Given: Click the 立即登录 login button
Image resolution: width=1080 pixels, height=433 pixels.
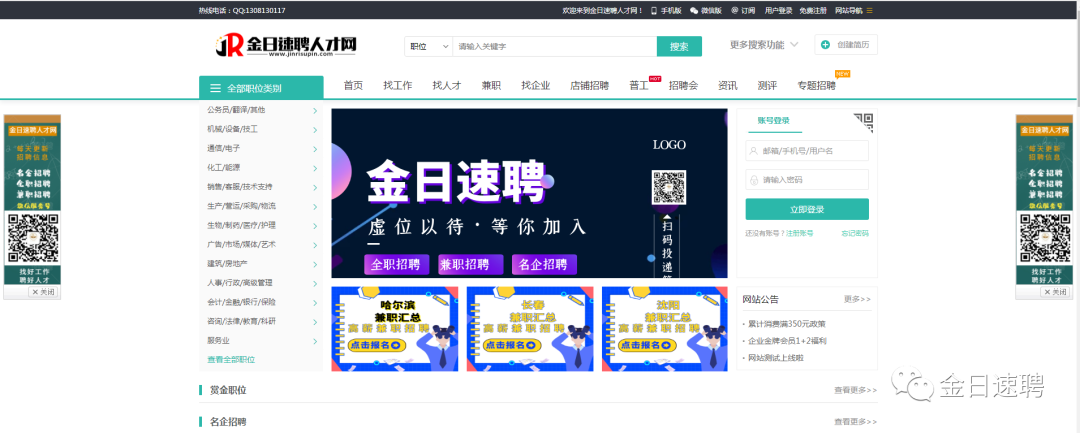Looking at the screenshot, I should (x=807, y=209).
